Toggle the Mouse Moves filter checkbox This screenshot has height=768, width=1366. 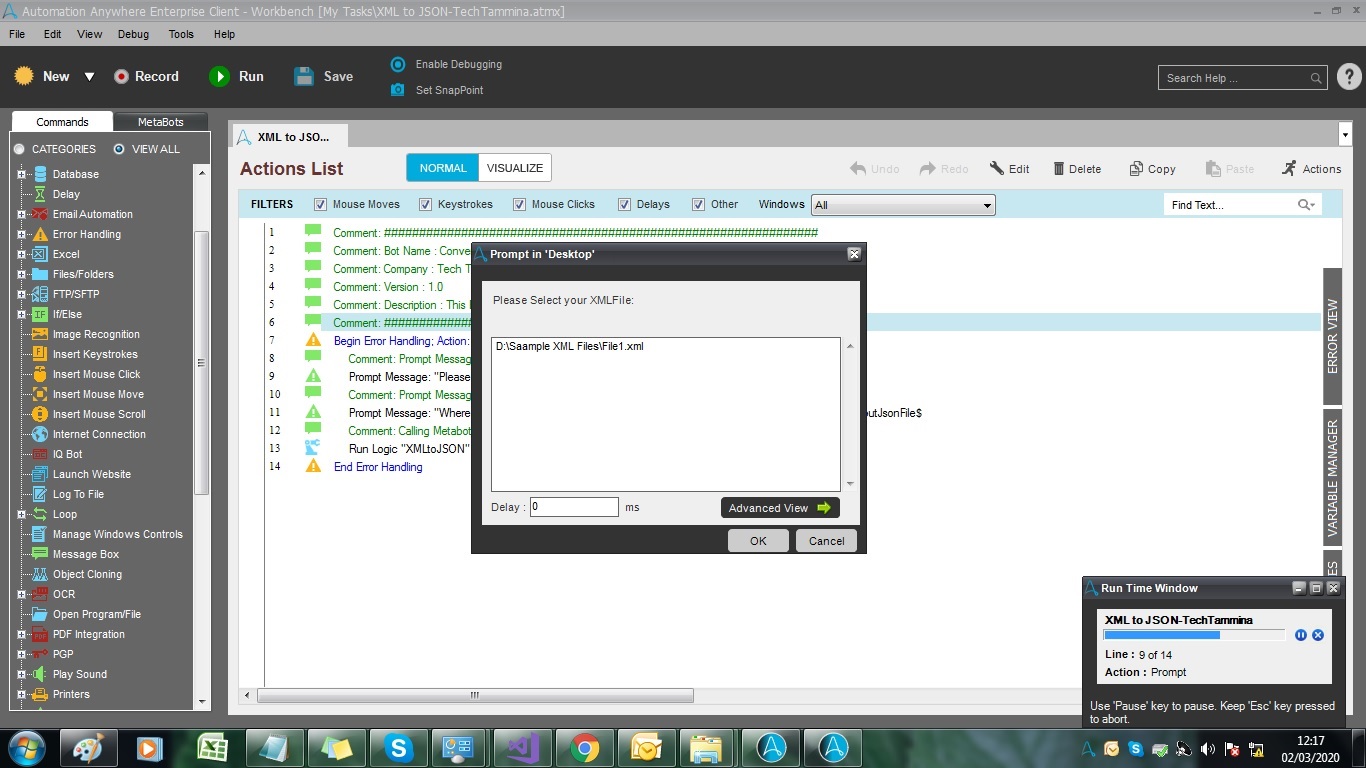pyautogui.click(x=320, y=204)
